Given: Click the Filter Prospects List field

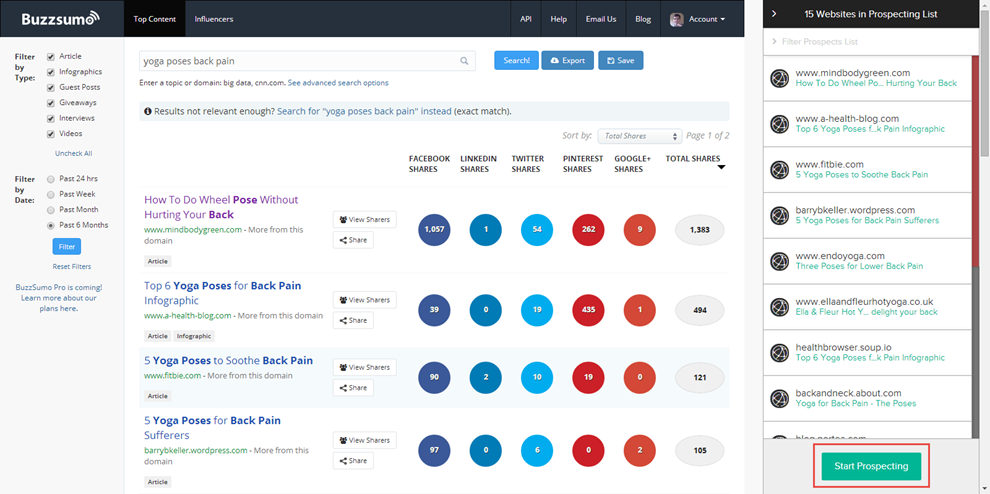Looking at the screenshot, I should pyautogui.click(x=870, y=42).
